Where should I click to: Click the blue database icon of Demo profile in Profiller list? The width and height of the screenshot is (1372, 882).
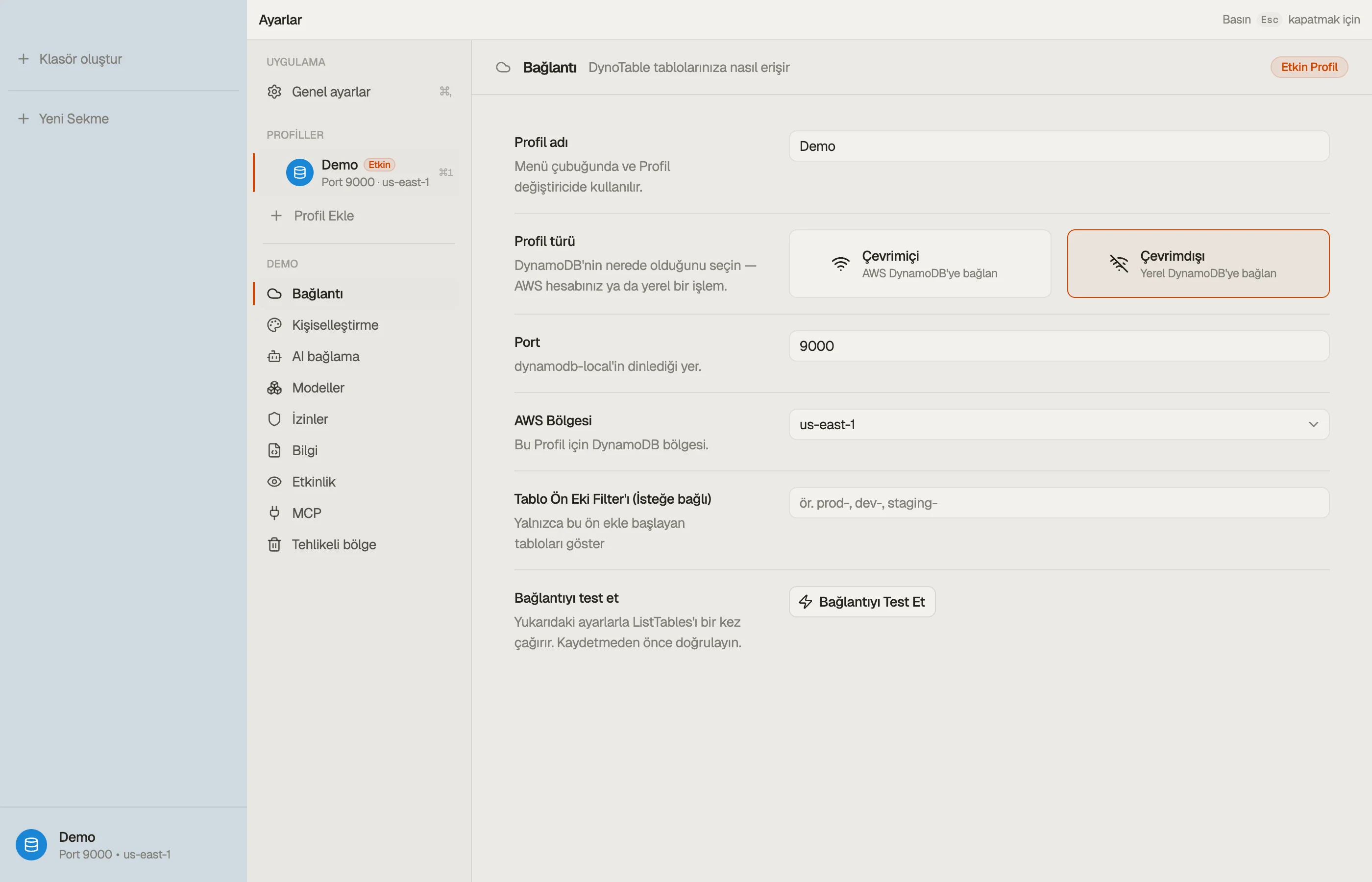coord(299,172)
